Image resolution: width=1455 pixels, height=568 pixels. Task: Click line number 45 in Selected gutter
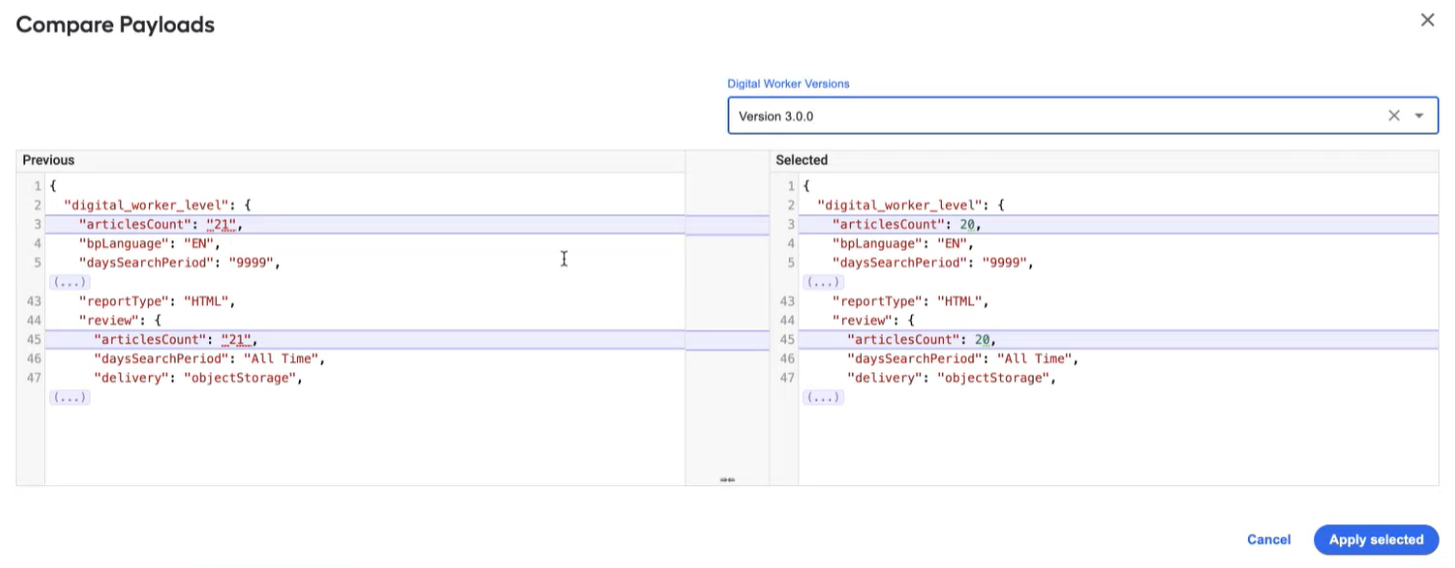(789, 340)
